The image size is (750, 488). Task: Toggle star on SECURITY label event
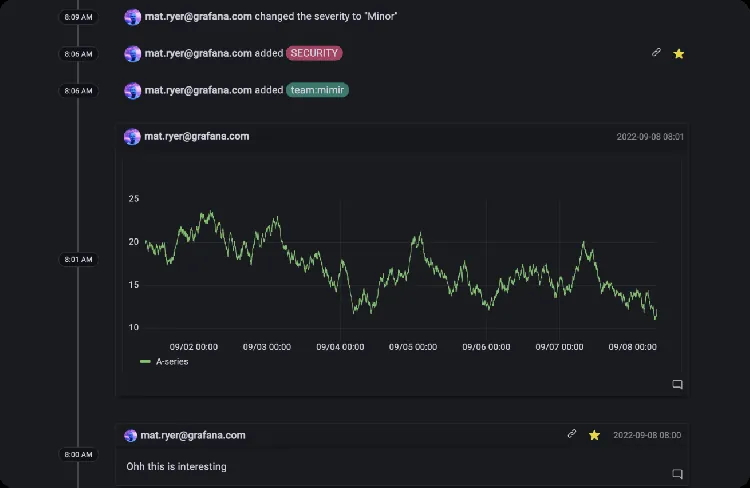click(x=678, y=54)
